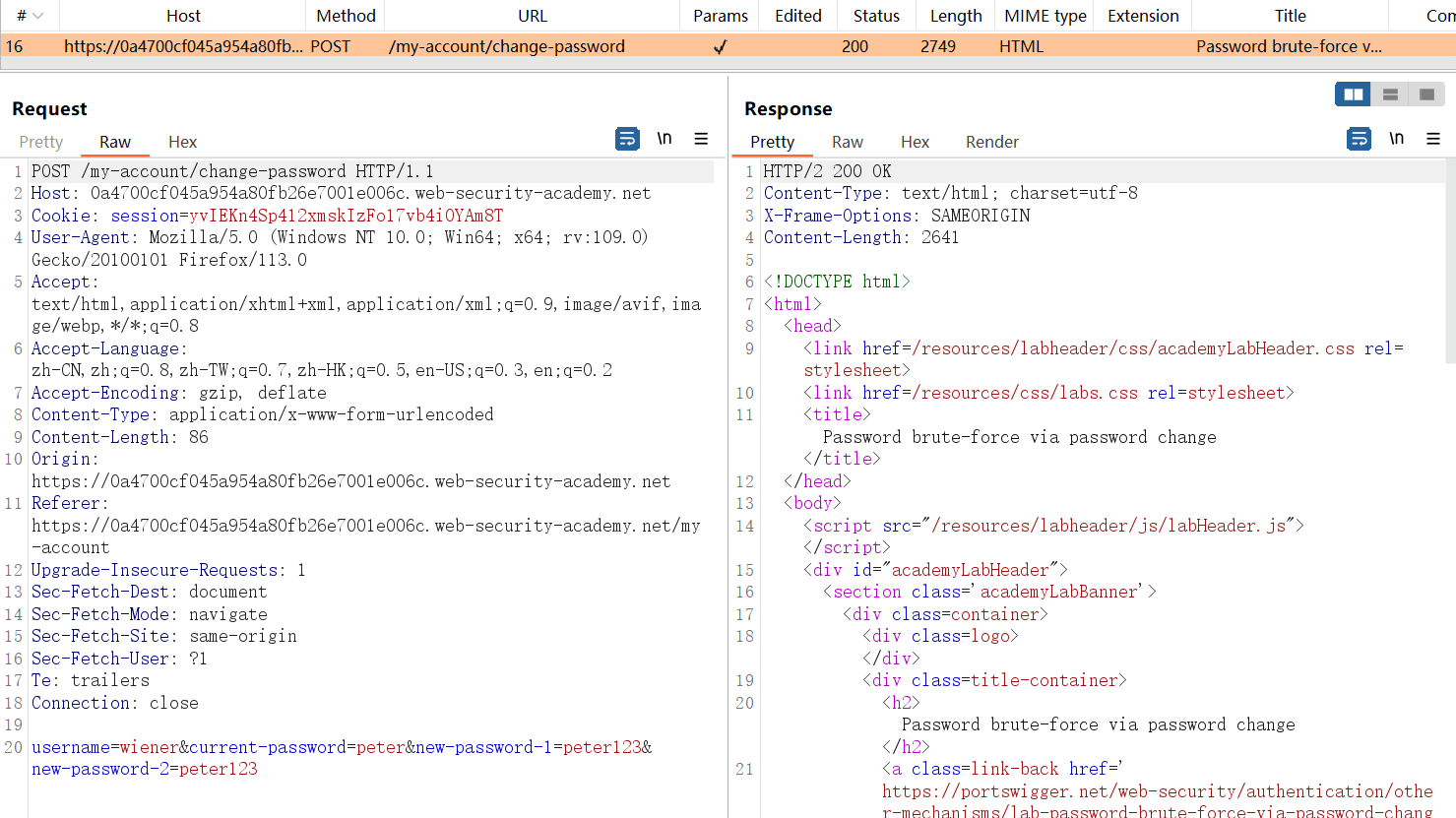Switch Response view to Raw tab
This screenshot has height=818, width=1456.
click(847, 142)
